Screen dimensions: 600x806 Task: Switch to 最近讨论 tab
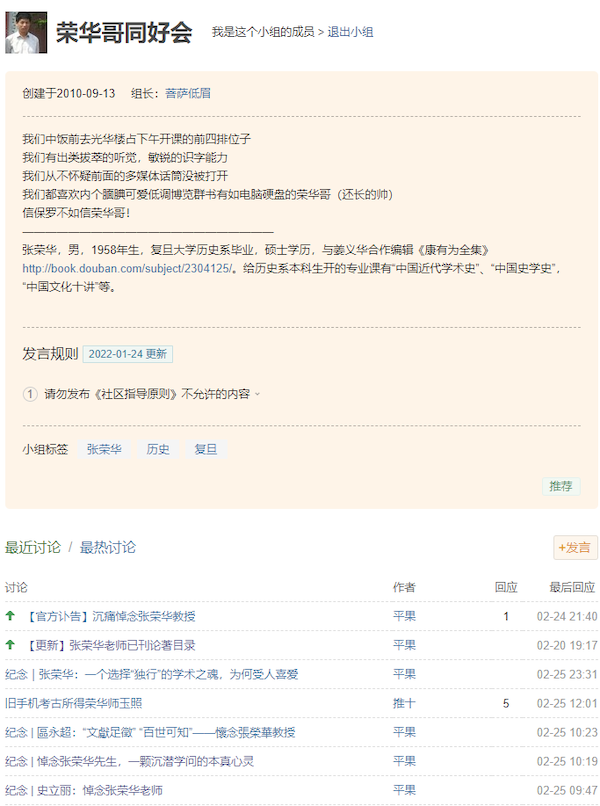33,547
